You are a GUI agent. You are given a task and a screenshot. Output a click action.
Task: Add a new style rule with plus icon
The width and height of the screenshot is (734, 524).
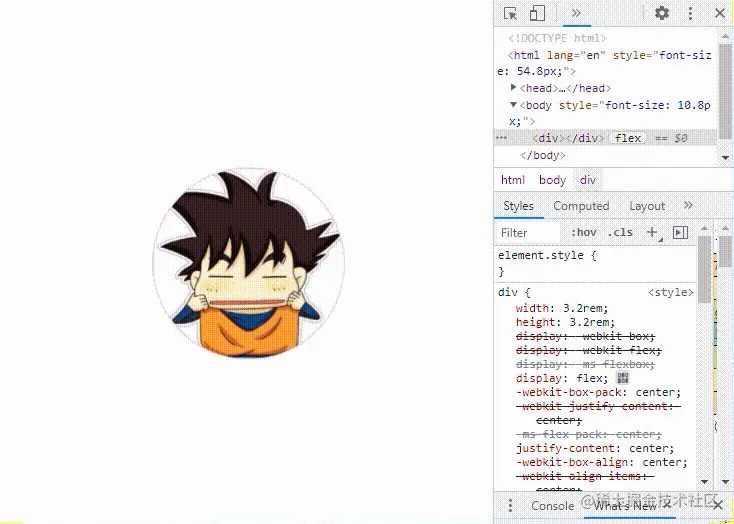652,232
